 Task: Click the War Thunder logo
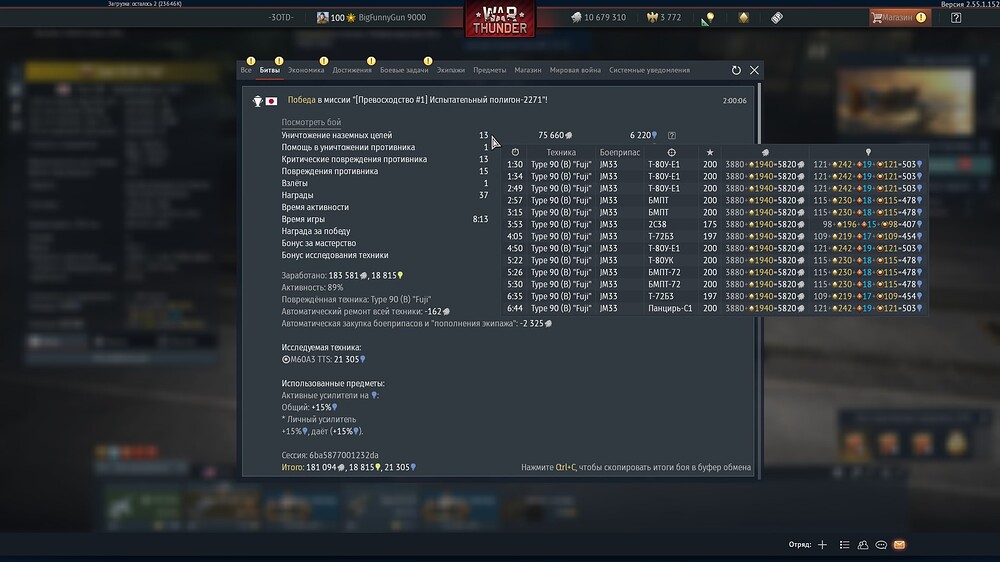point(500,19)
